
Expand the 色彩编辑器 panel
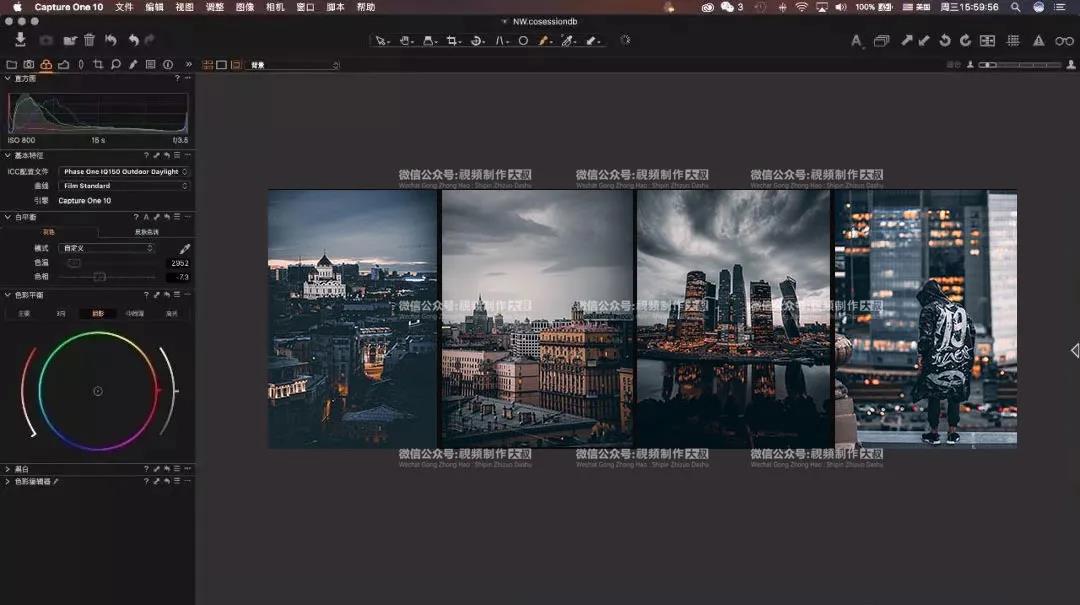click(8, 482)
